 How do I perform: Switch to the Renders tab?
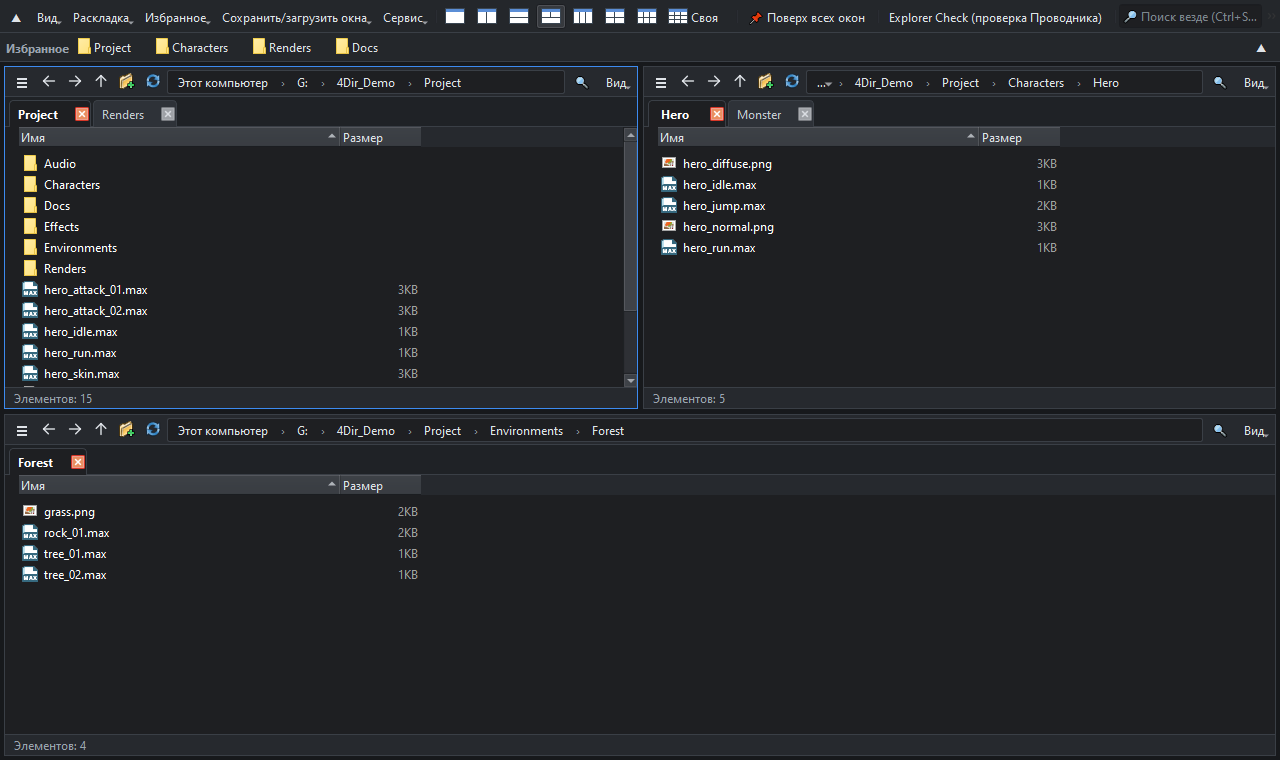coord(123,115)
